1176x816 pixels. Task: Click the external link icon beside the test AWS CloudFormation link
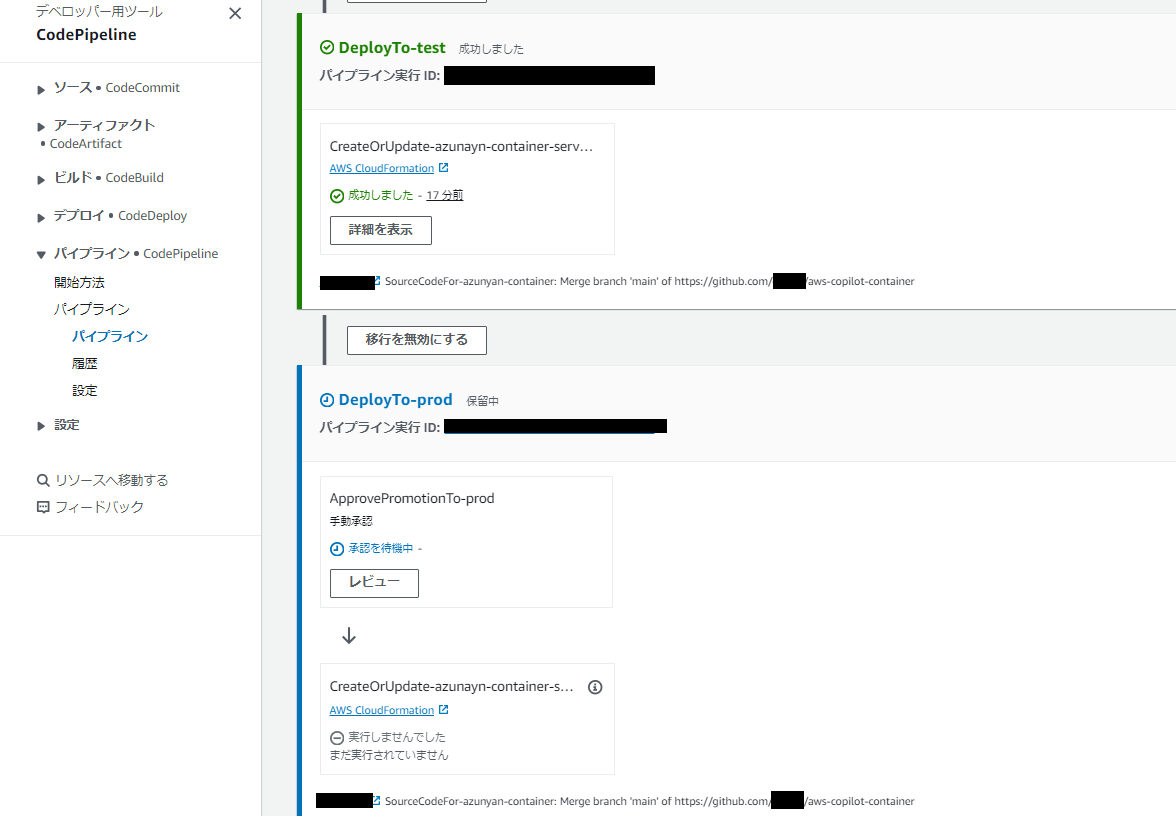[443, 168]
